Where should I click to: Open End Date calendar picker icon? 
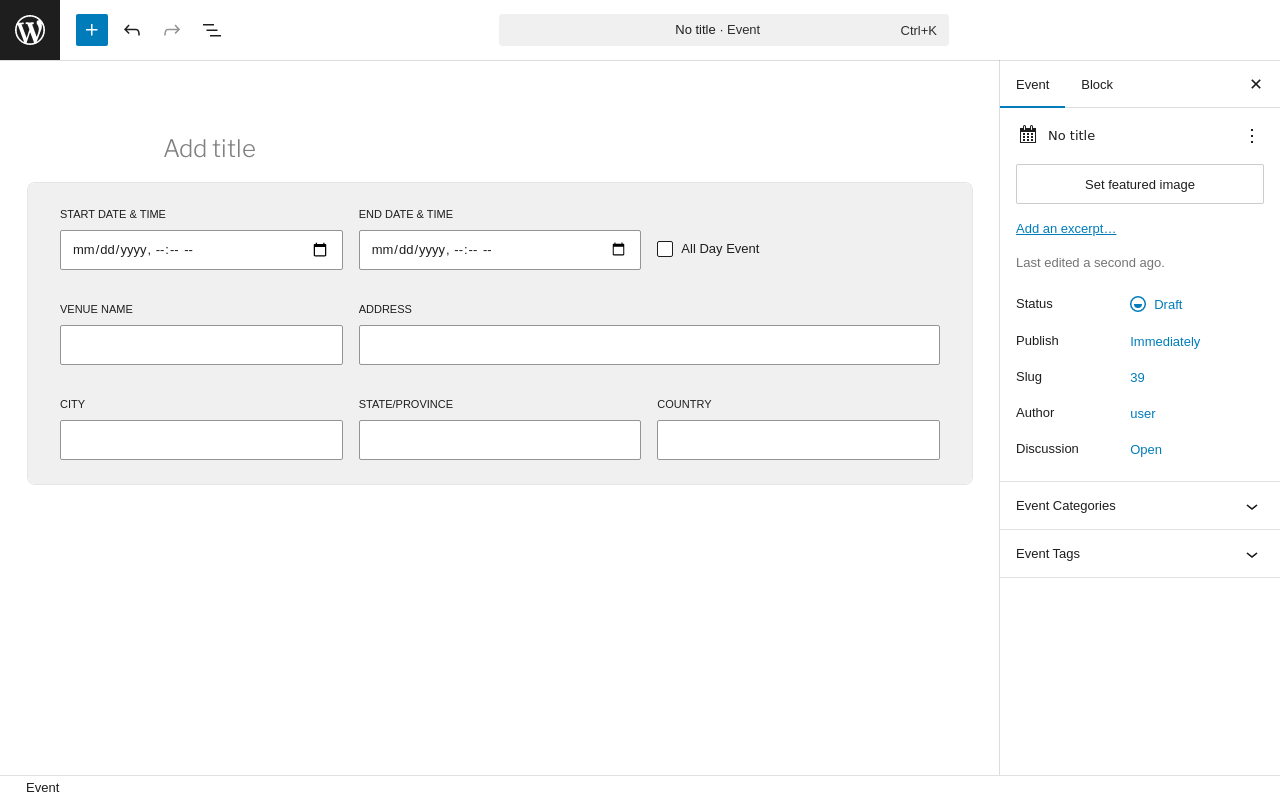(x=618, y=250)
